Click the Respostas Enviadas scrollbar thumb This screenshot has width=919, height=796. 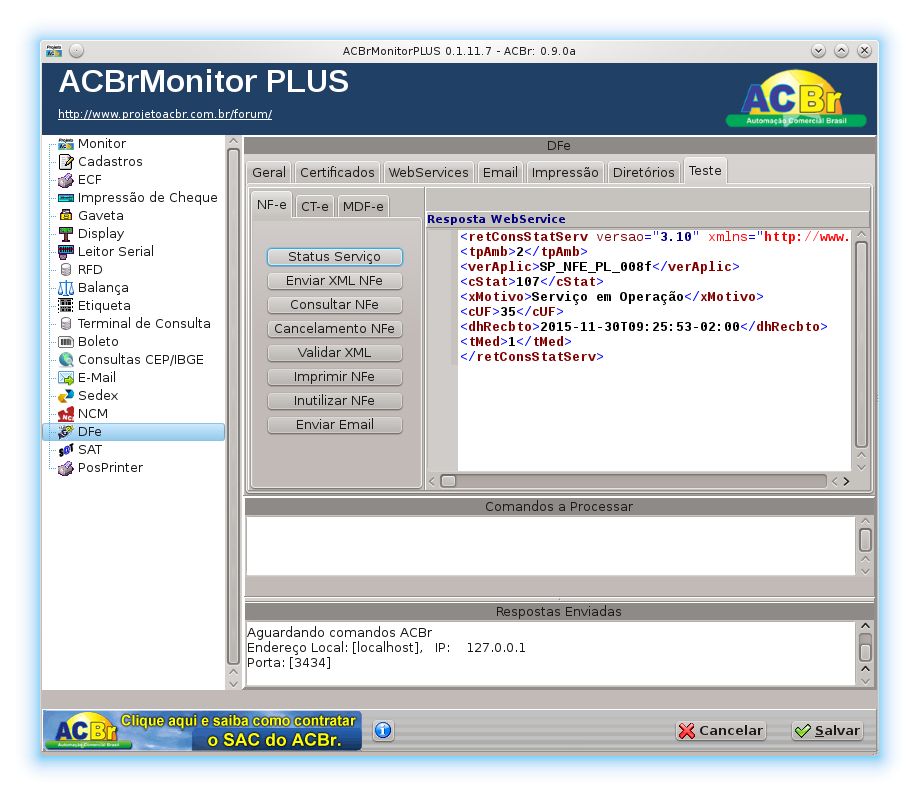(865, 652)
